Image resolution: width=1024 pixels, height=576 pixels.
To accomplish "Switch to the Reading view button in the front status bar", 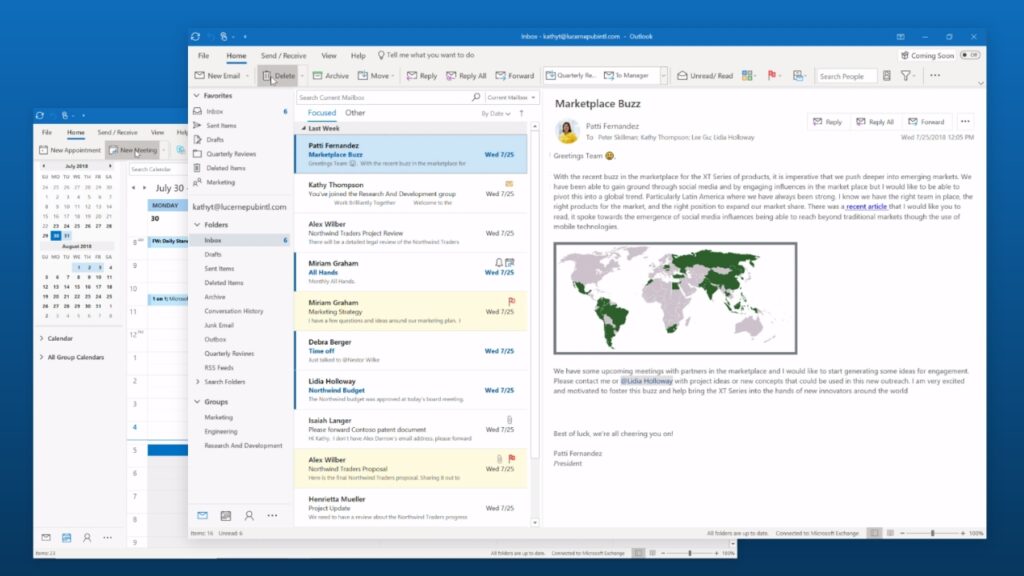I will [x=890, y=533].
